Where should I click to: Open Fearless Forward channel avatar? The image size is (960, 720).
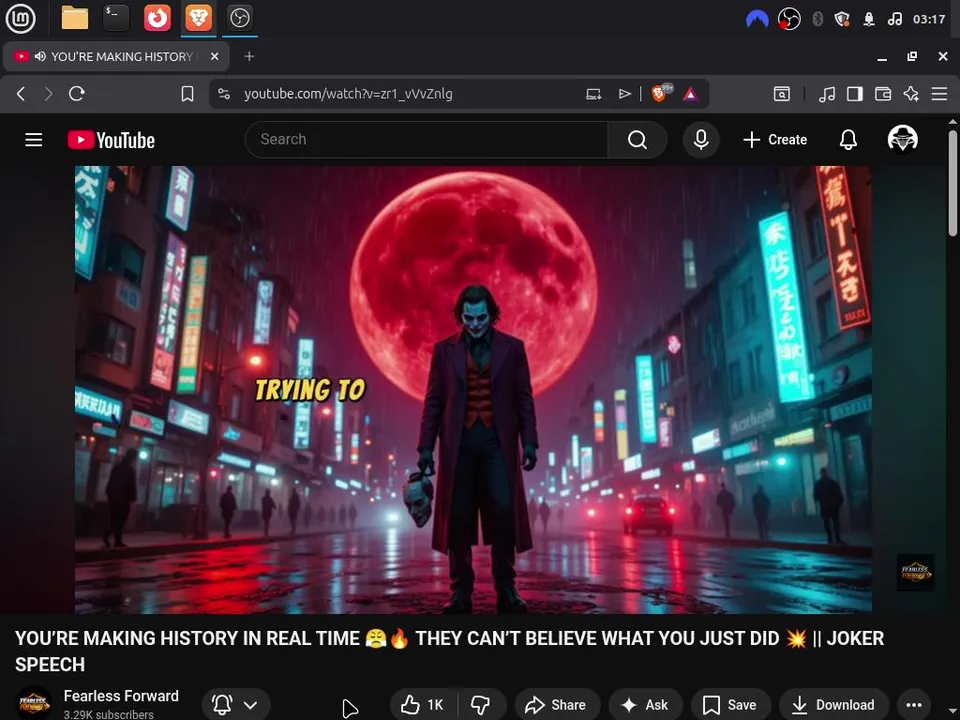point(34,704)
